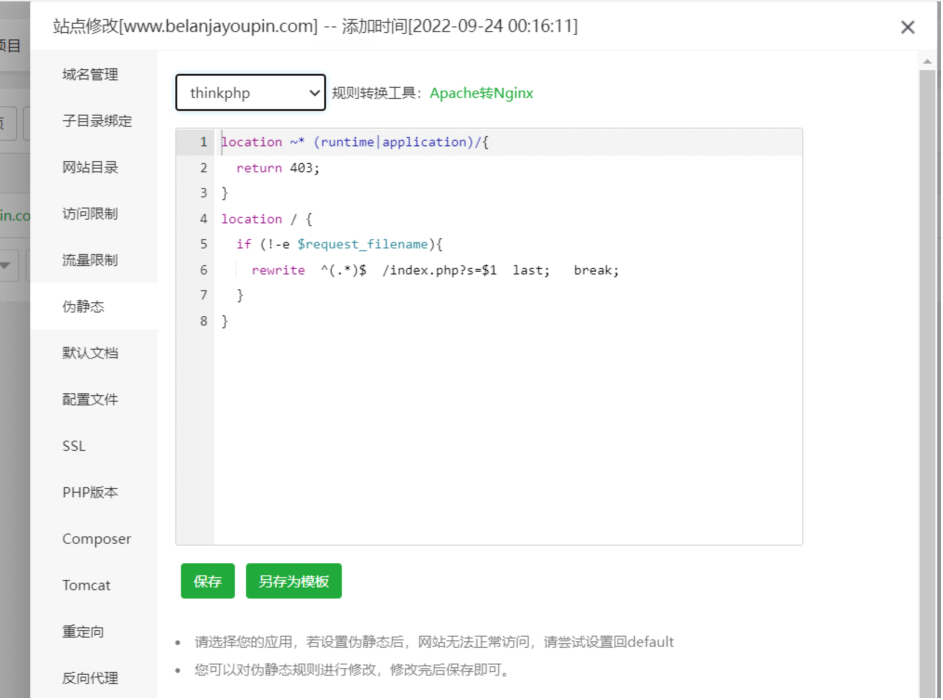This screenshot has width=943, height=700.
Task: Click the 'location / {' code line
Action: click(x=266, y=219)
